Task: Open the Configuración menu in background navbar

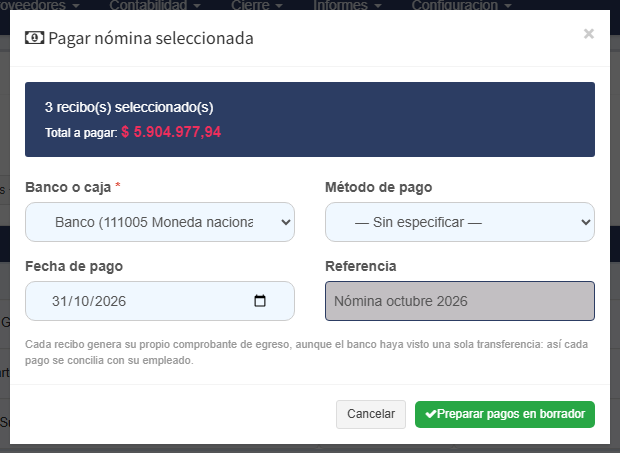Action: [x=461, y=5]
